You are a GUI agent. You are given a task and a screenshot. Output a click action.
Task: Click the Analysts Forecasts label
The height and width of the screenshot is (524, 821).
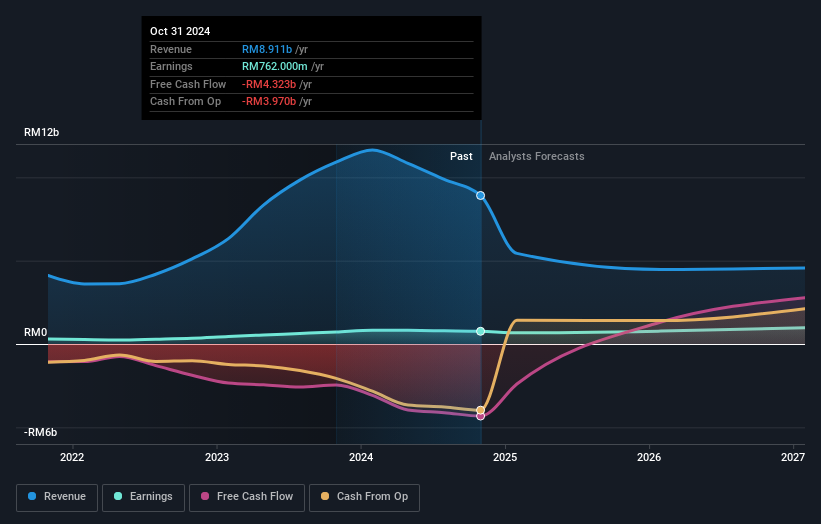tap(537, 156)
